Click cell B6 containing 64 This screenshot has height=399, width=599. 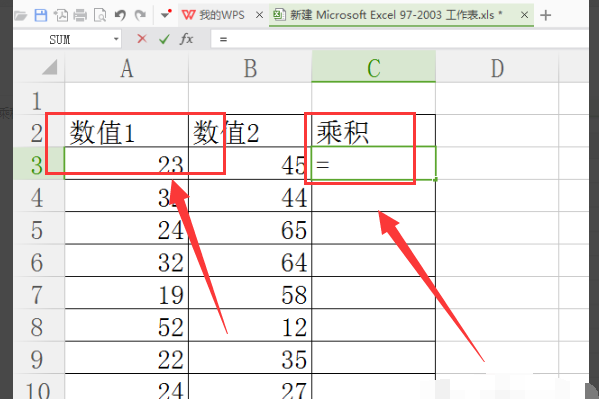[x=250, y=261]
